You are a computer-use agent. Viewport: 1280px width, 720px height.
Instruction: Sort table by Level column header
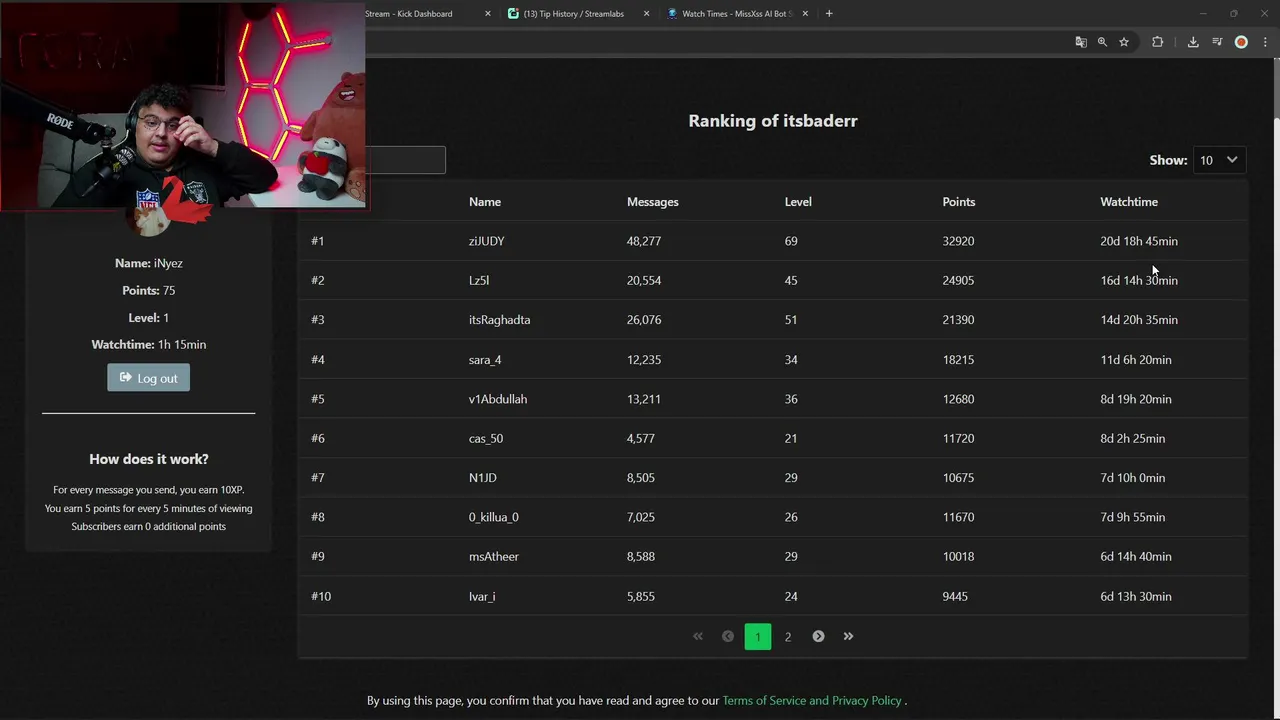[x=798, y=202]
